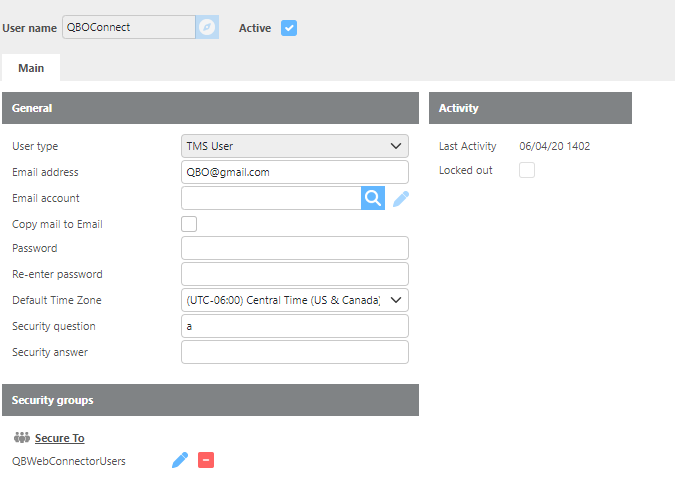Screen dimensions: 675x491
Task: Click into the Email address field
Action: [294, 172]
